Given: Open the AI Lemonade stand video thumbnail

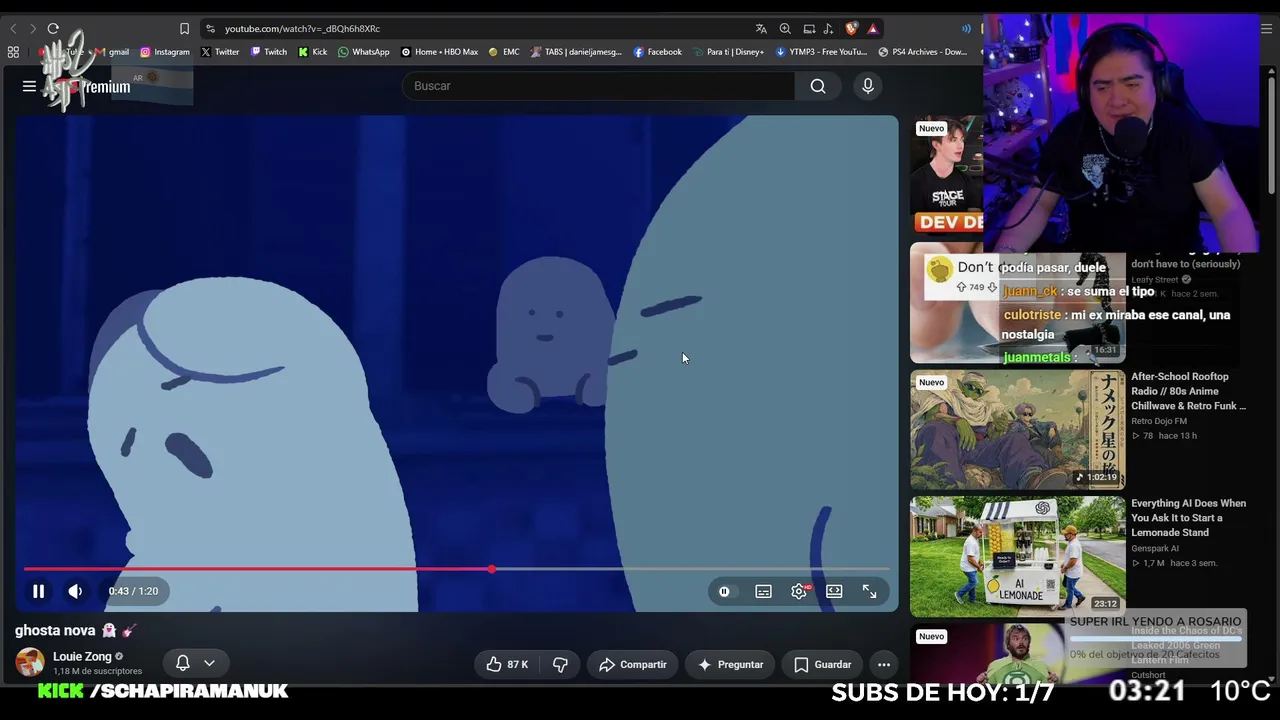Looking at the screenshot, I should coord(1017,557).
